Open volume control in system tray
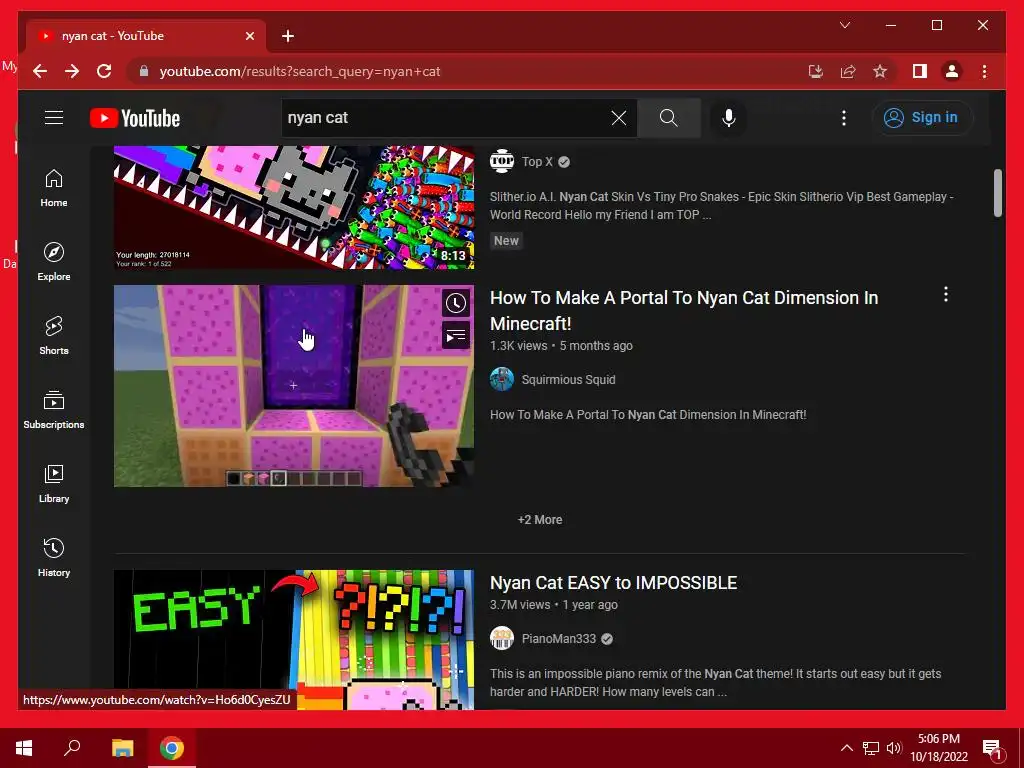The height and width of the screenshot is (768, 1024). tap(894, 748)
